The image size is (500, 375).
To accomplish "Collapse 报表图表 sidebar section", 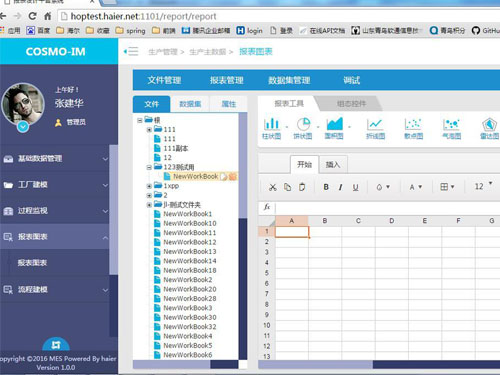I will tap(55, 237).
